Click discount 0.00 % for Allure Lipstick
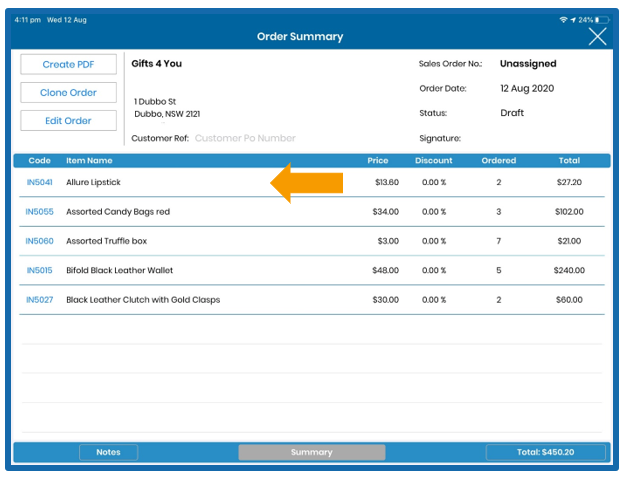The width and height of the screenshot is (628, 479). point(434,182)
